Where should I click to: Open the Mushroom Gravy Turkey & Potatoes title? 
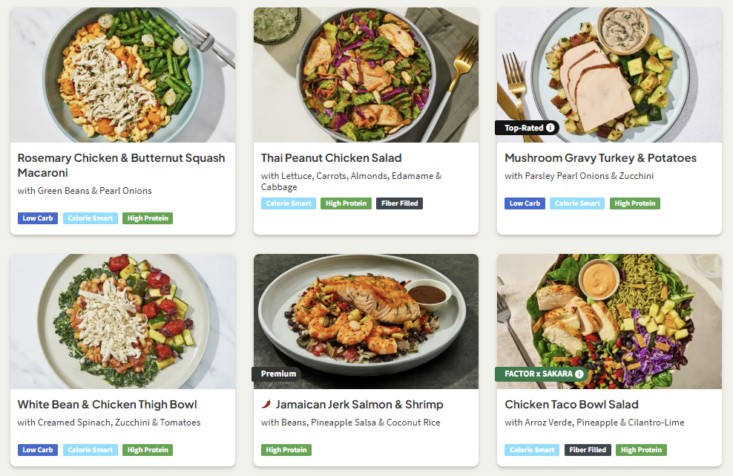(600, 158)
